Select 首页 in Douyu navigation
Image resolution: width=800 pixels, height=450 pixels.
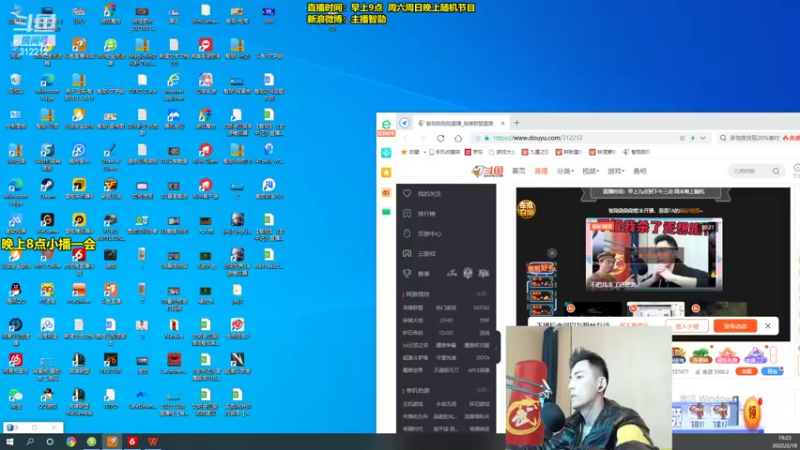click(x=518, y=171)
